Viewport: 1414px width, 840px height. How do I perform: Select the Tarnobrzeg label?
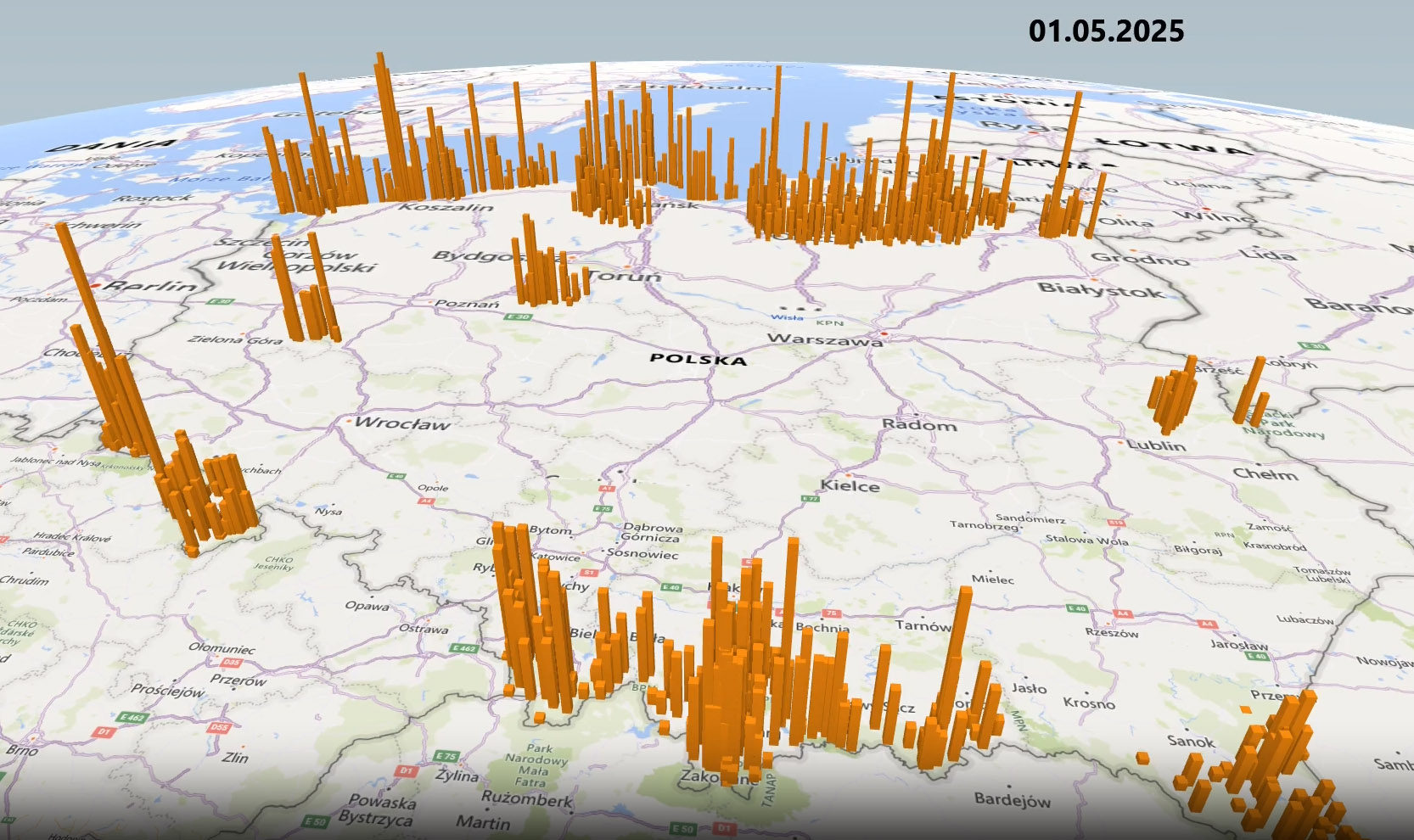tap(985, 525)
